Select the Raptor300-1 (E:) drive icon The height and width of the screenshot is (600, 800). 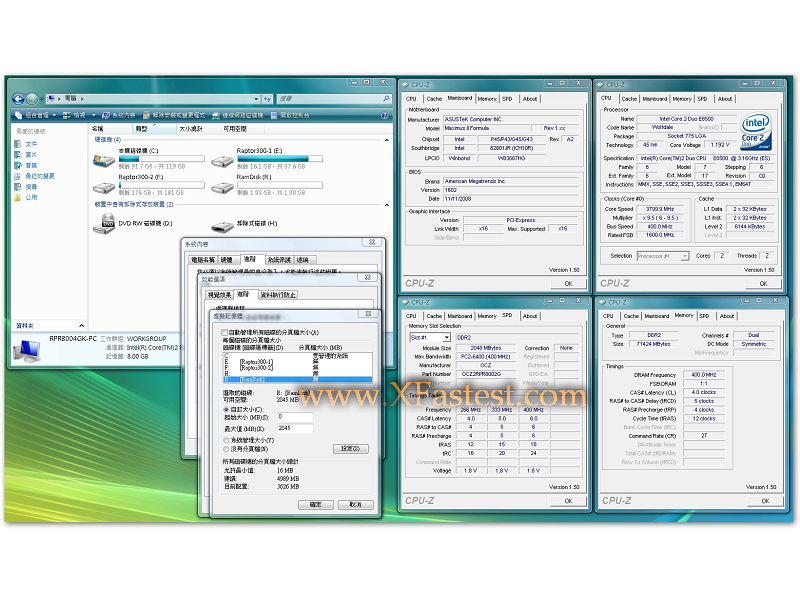(222, 161)
